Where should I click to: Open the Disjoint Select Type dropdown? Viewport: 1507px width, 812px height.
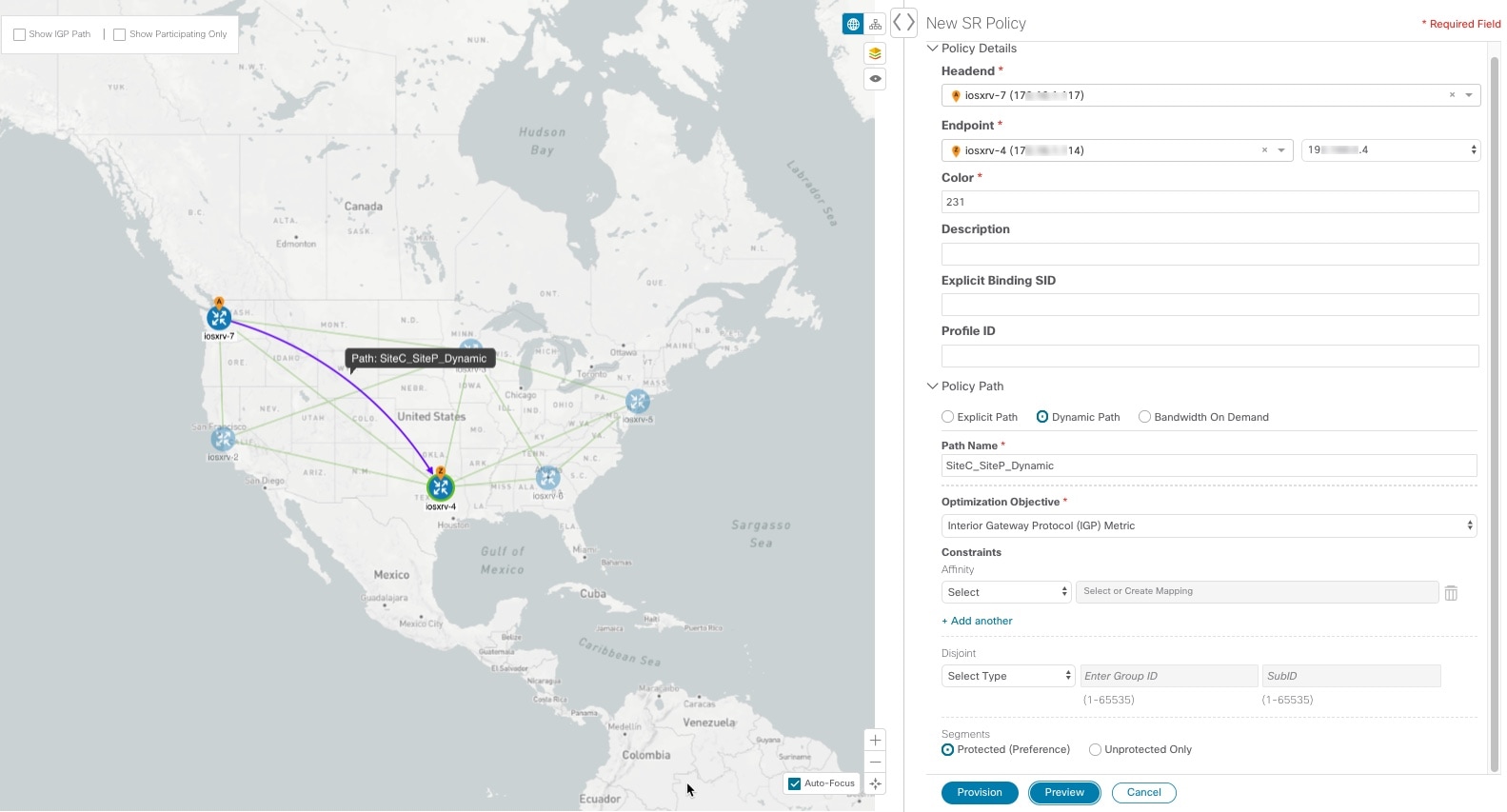(x=1007, y=676)
